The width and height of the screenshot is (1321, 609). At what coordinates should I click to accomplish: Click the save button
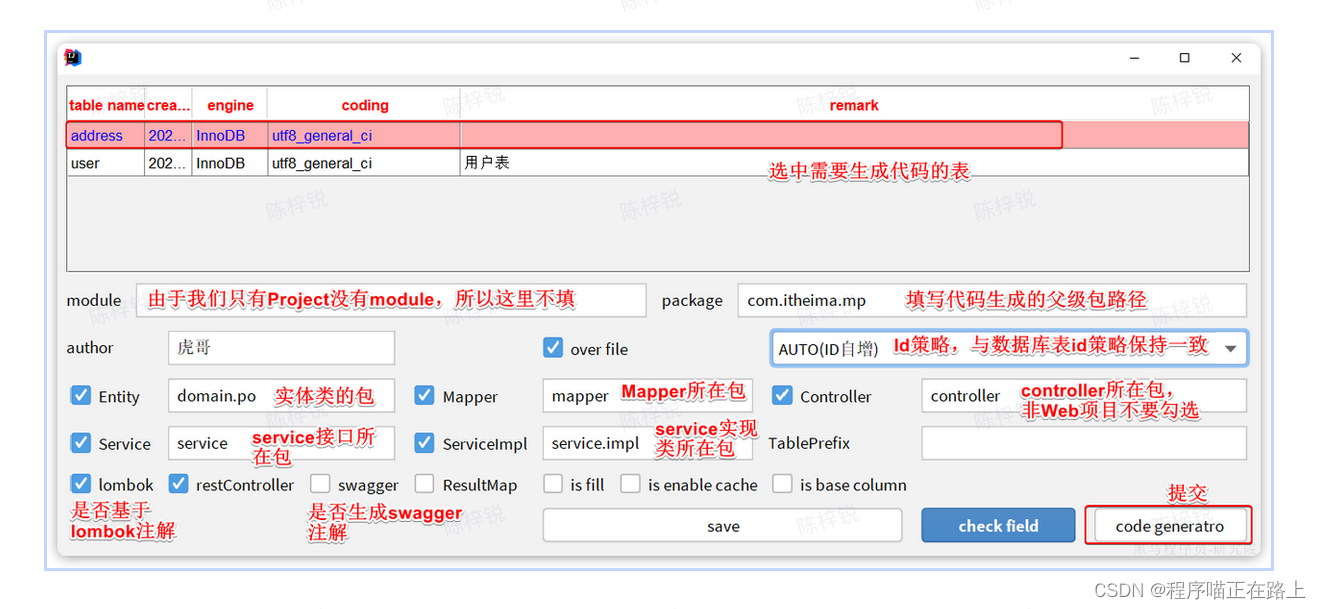pos(722,526)
